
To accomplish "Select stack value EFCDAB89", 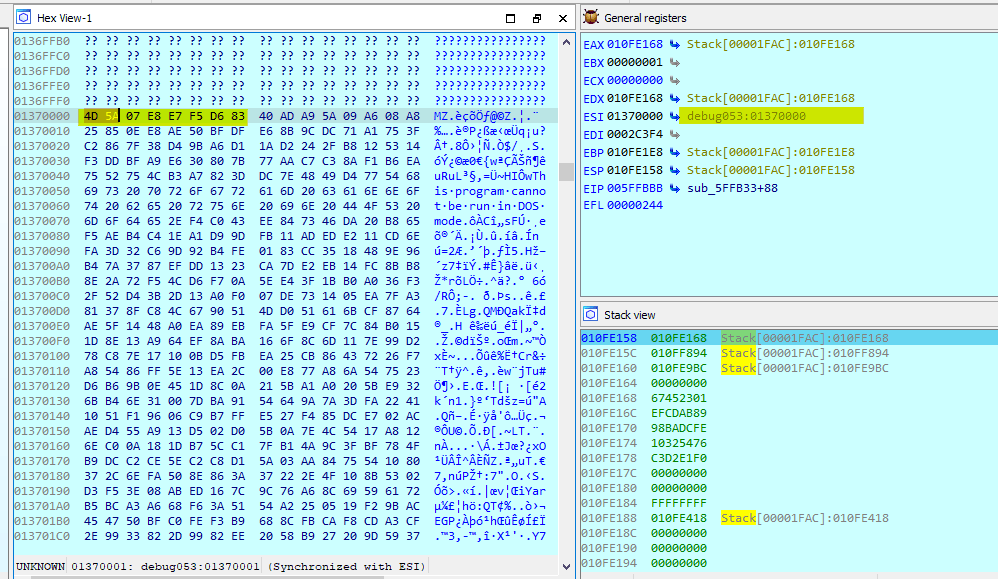I will click(x=678, y=413).
